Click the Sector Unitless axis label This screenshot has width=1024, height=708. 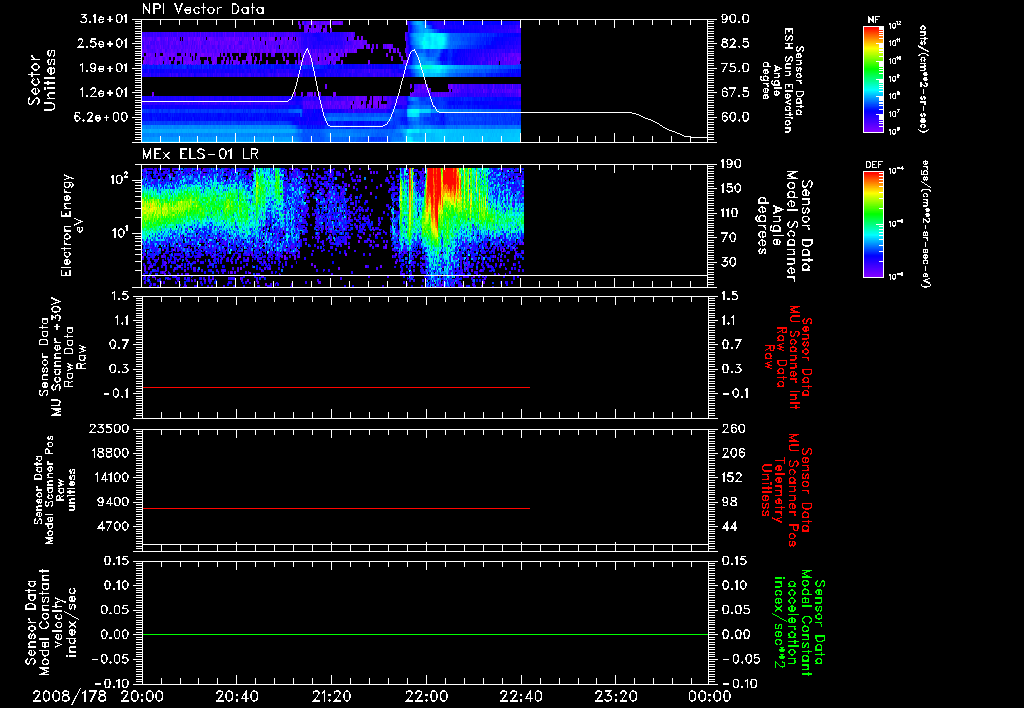[42, 80]
